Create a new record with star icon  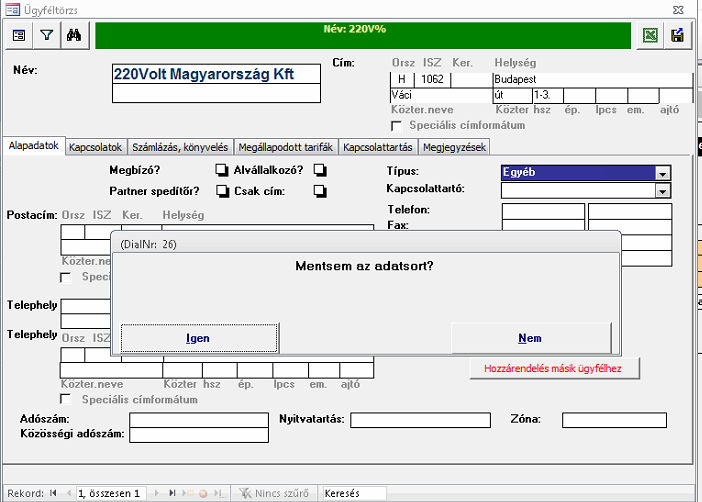(188, 493)
